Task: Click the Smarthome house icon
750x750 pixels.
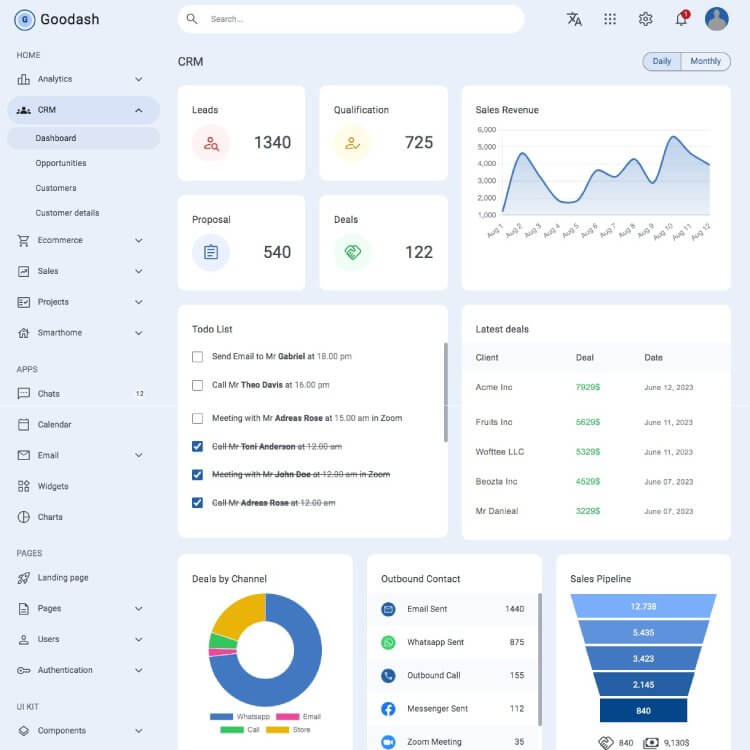Action: pos(23,333)
